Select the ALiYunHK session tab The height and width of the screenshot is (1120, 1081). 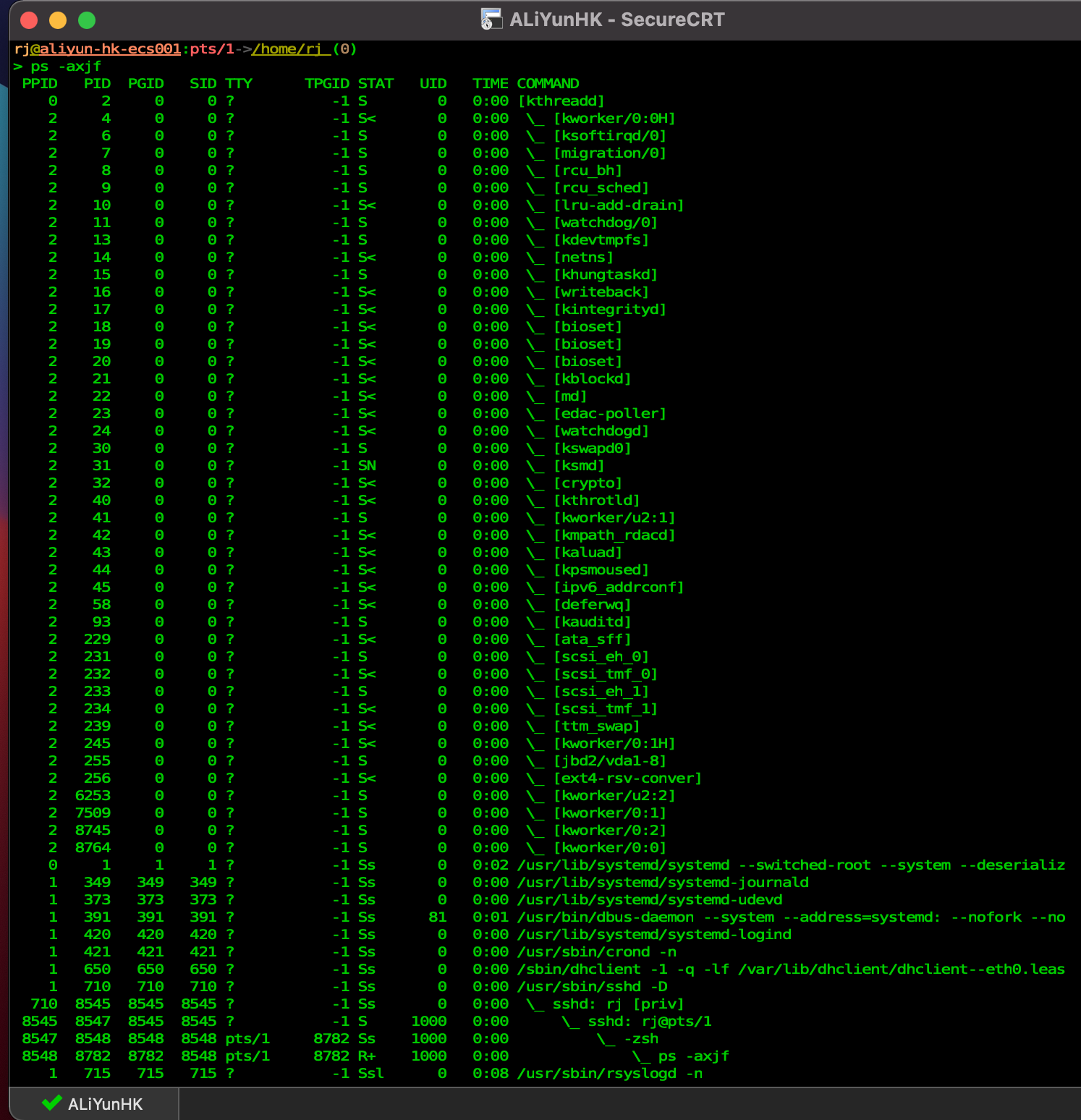click(x=93, y=1104)
